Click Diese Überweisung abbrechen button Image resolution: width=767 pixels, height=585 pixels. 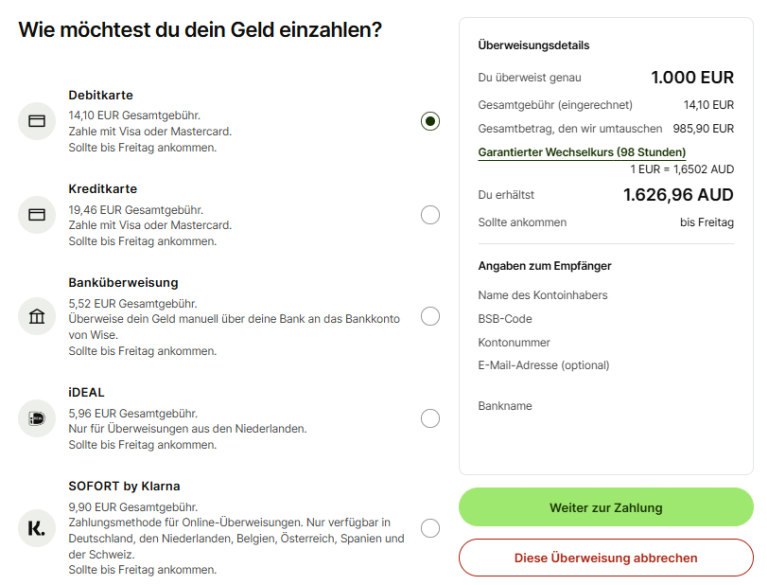click(x=606, y=558)
